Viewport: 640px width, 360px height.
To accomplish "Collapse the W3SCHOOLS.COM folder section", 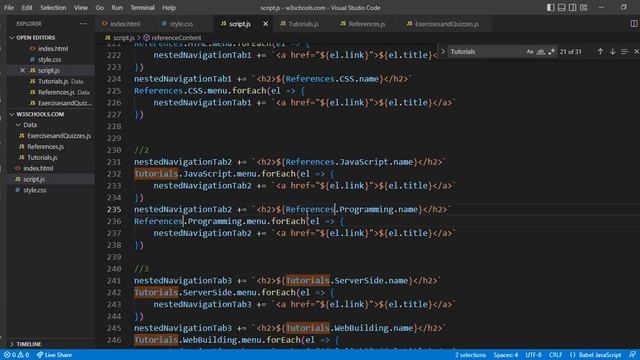I will tap(40, 114).
